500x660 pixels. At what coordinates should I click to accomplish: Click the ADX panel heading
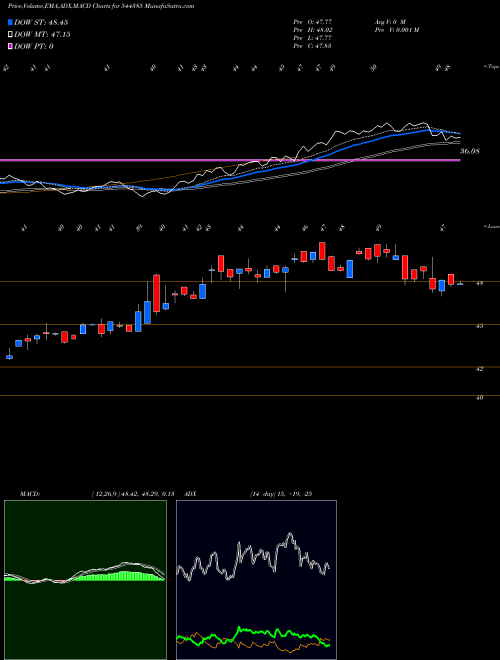coord(190,494)
